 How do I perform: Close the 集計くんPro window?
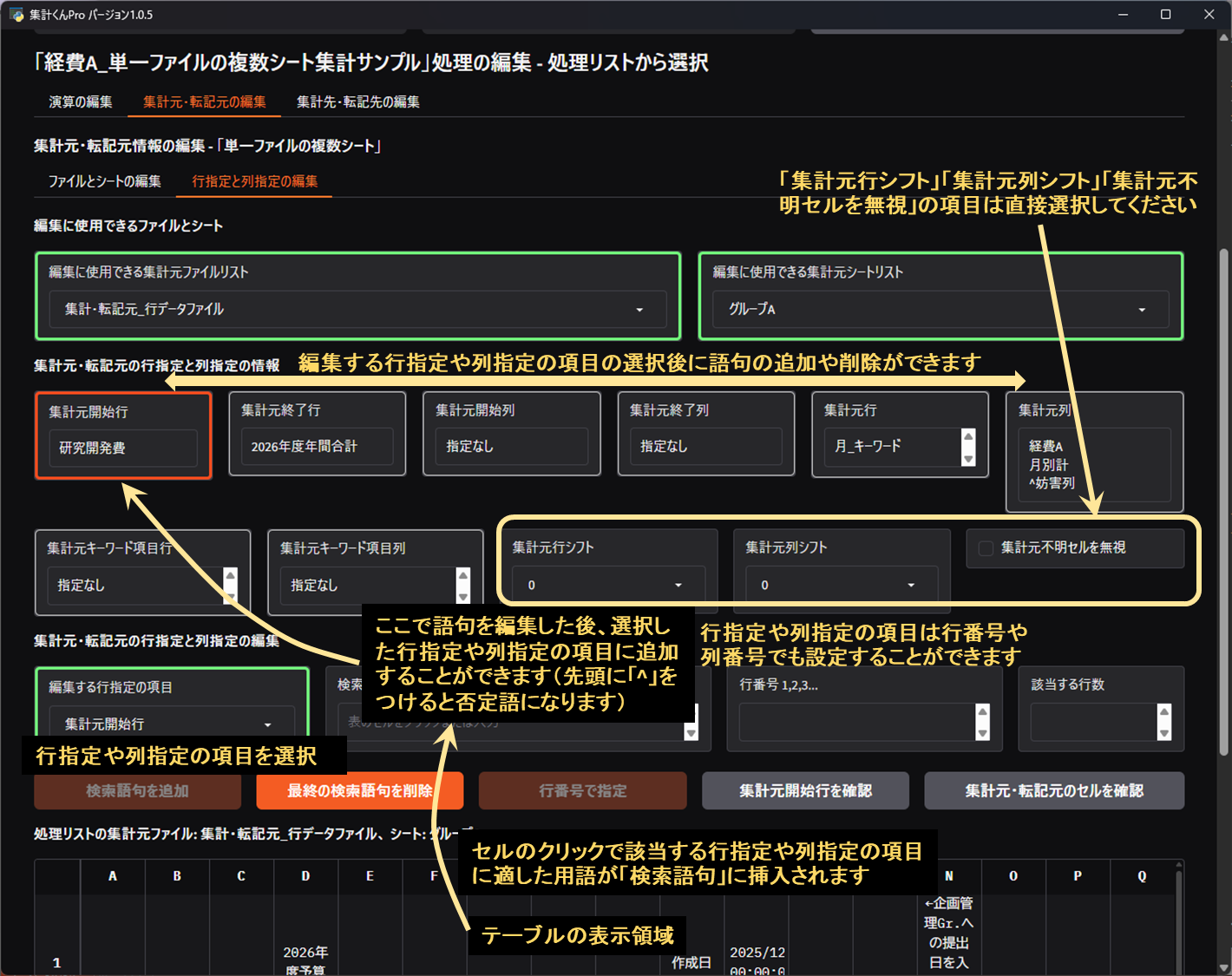[x=1209, y=15]
